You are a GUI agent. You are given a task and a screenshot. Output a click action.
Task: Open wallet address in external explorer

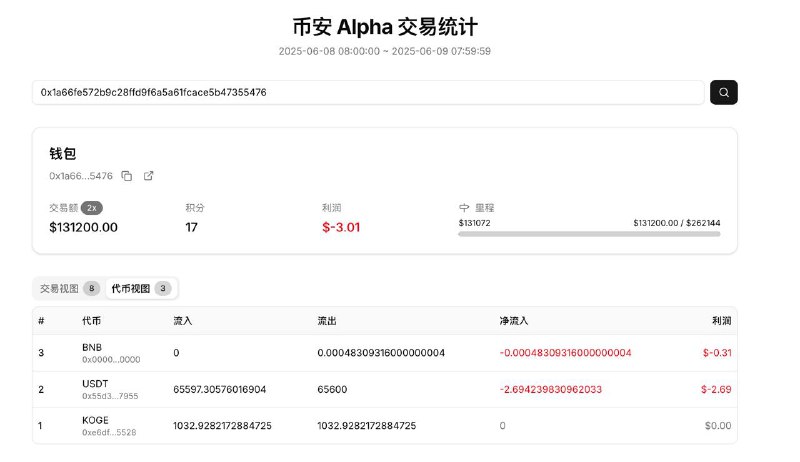(x=149, y=176)
